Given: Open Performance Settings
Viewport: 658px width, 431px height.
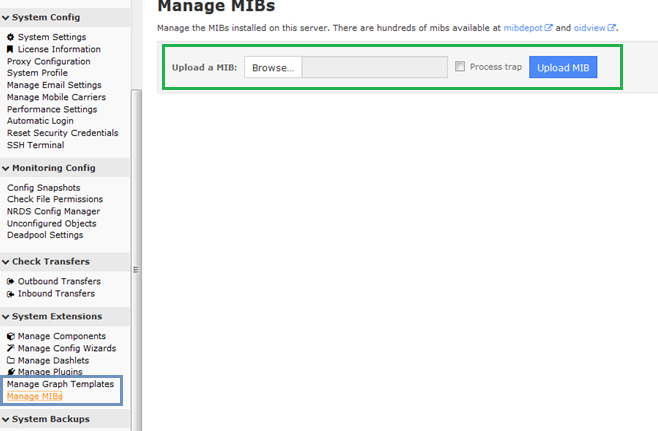Looking at the screenshot, I should 52,109.
